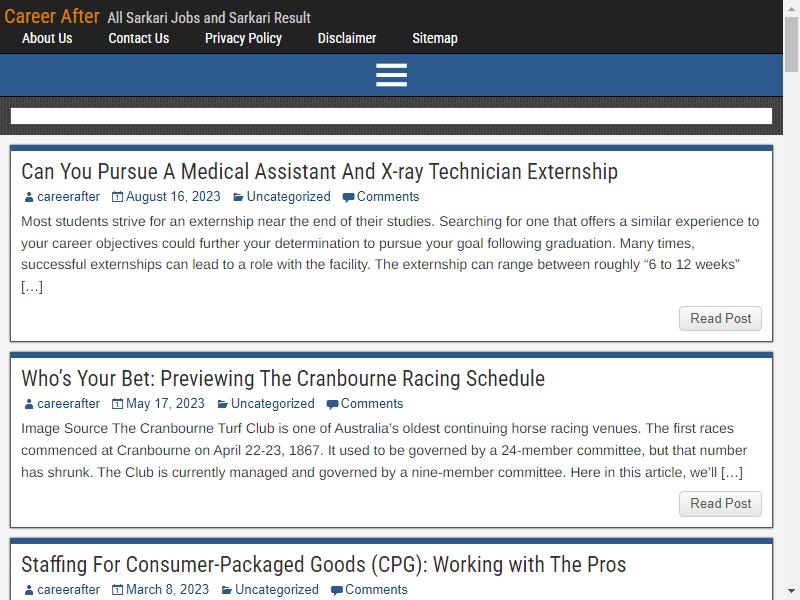
Task: Click the tagline 'All Sarkari Jobs and Sarkari Result'
Action: click(x=209, y=18)
